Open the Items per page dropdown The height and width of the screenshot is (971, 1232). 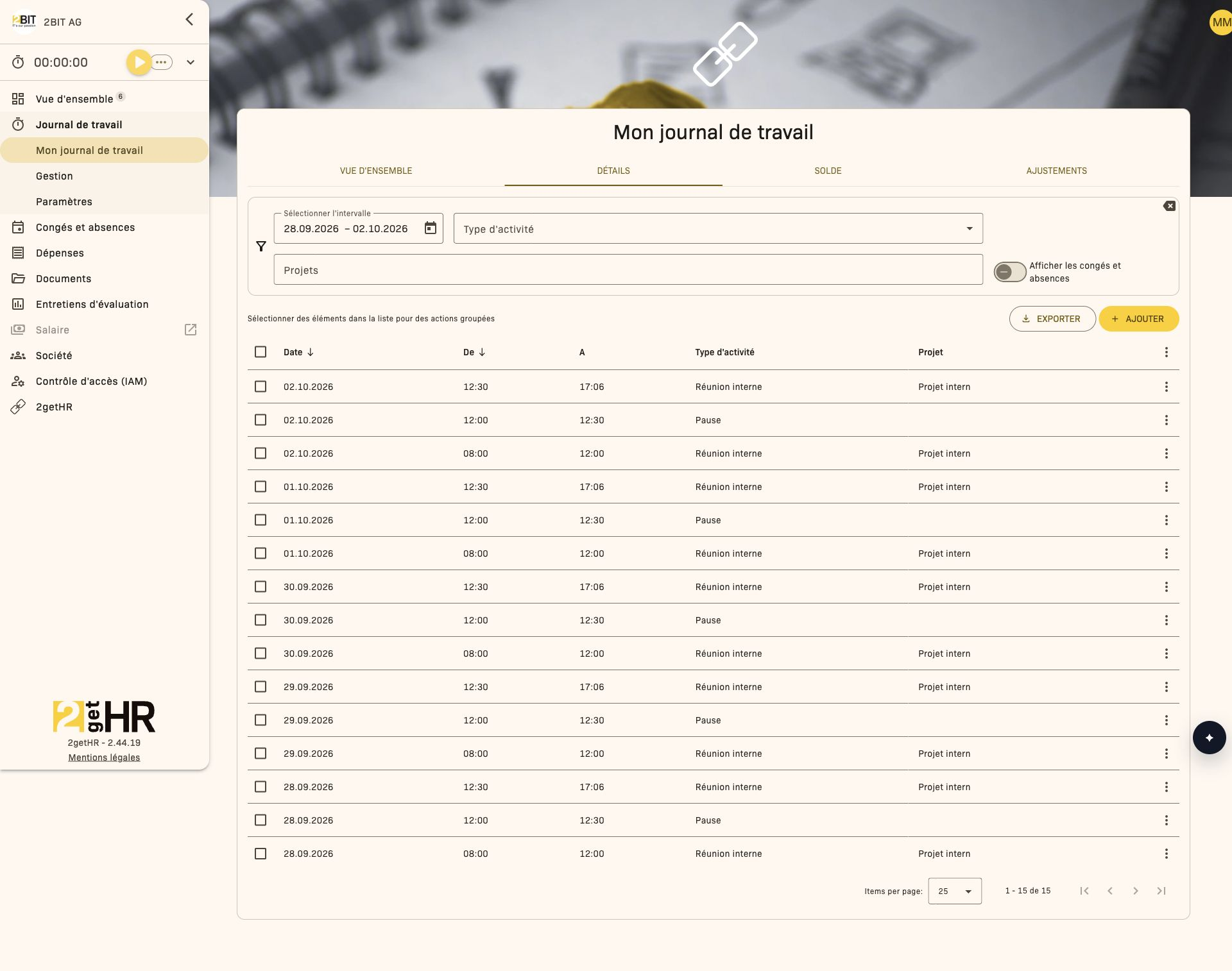point(955,891)
